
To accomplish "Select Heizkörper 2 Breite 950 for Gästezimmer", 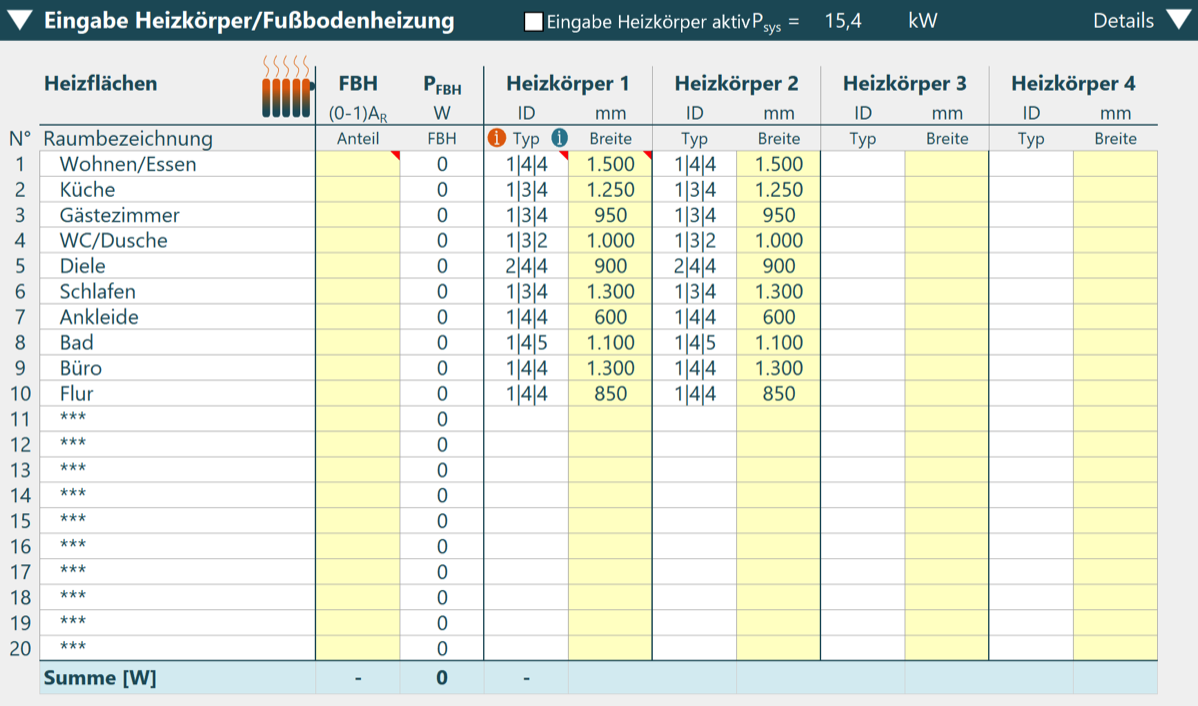I will pos(779,215).
